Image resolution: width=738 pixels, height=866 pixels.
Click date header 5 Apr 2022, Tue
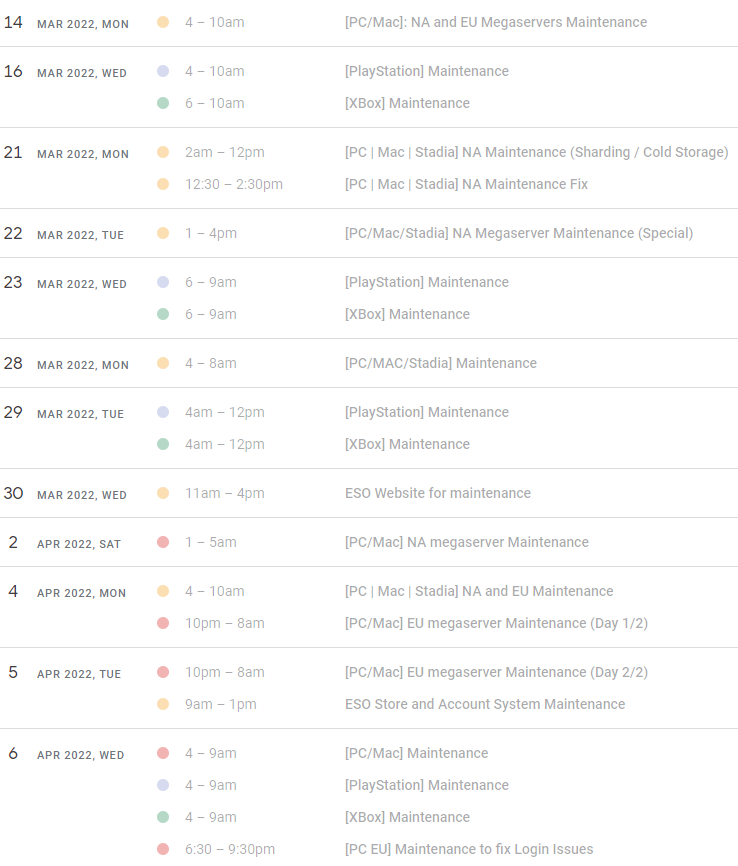65,673
